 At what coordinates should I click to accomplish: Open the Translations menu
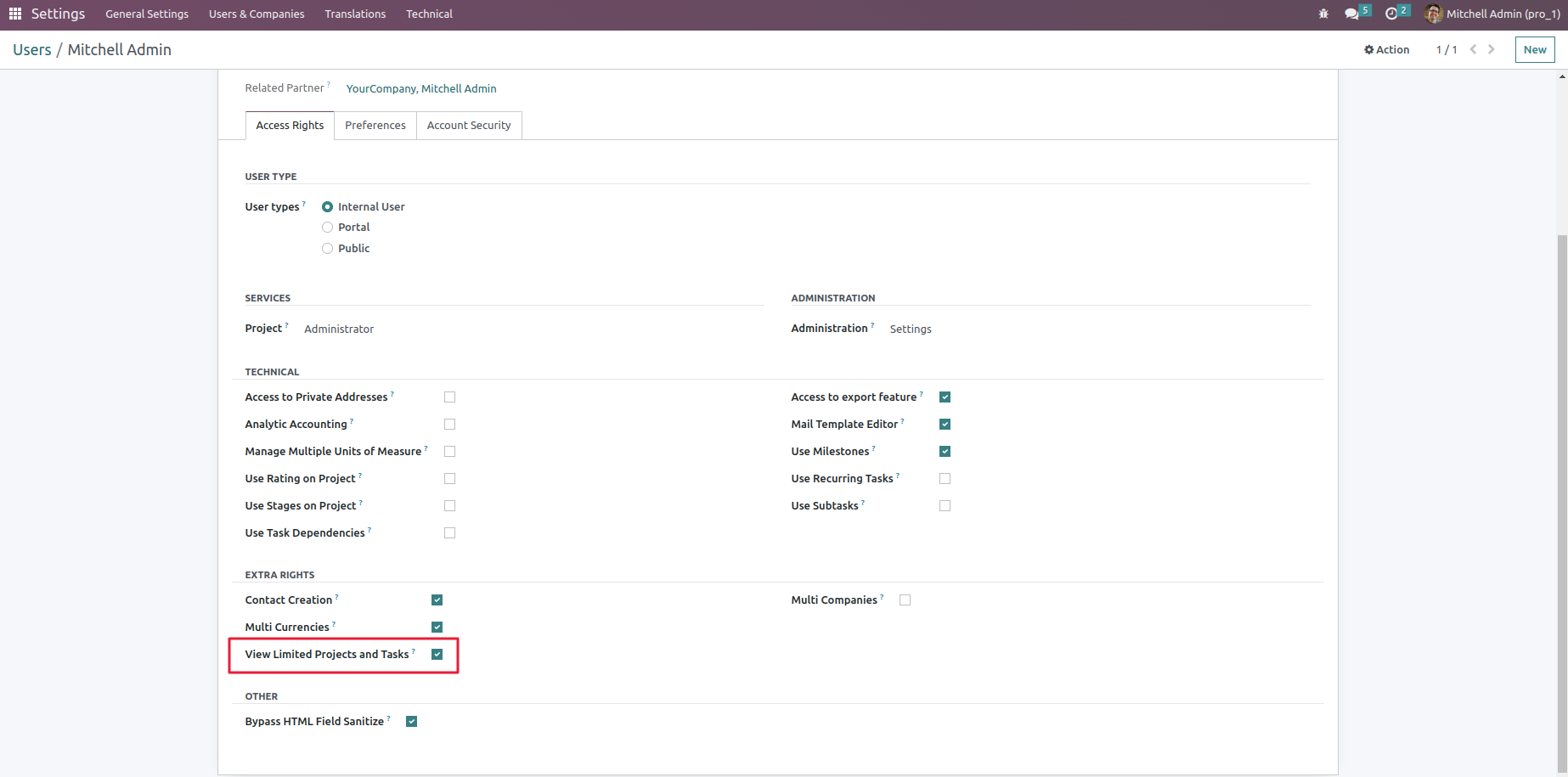coord(355,14)
